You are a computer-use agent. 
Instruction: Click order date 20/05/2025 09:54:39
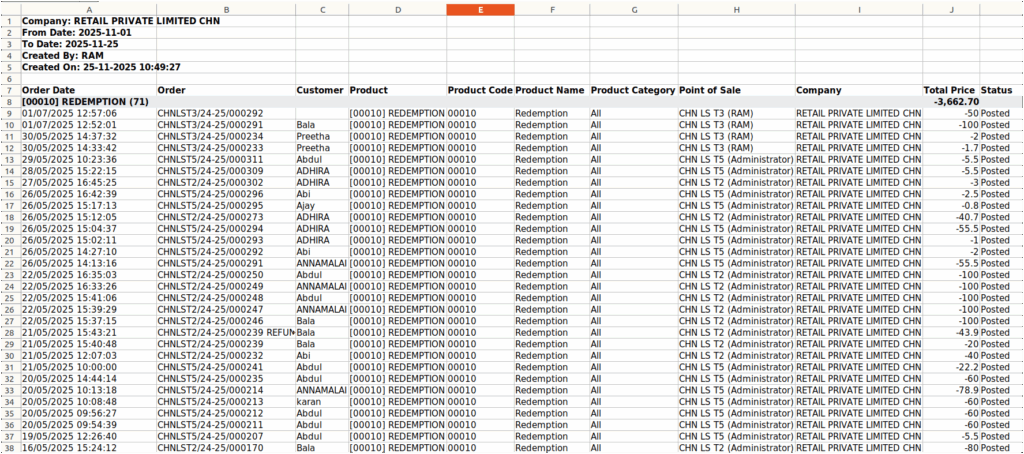coord(88,425)
